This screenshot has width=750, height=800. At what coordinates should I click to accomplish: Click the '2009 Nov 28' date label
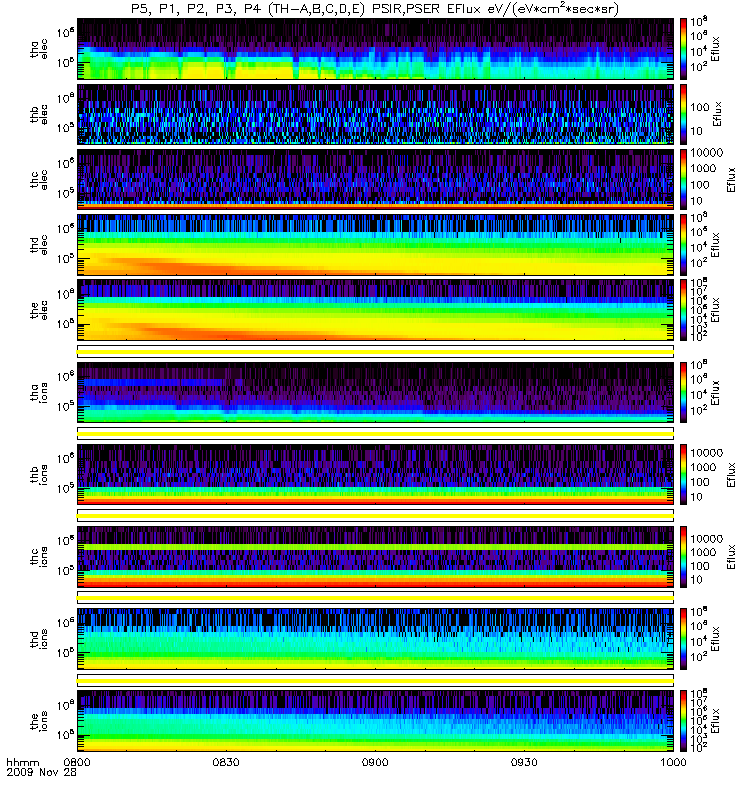[41, 772]
